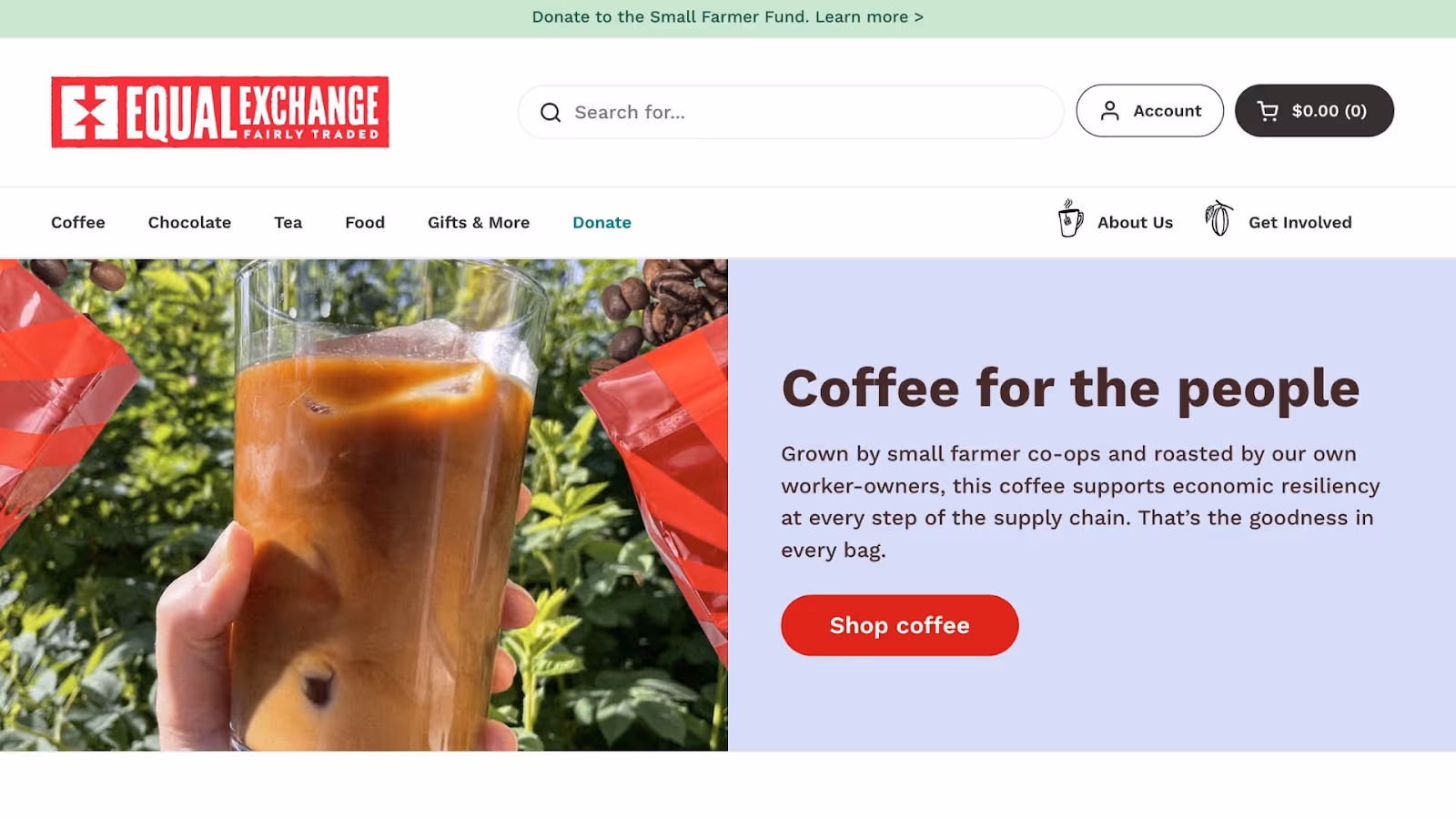Open the Account button

(x=1149, y=111)
